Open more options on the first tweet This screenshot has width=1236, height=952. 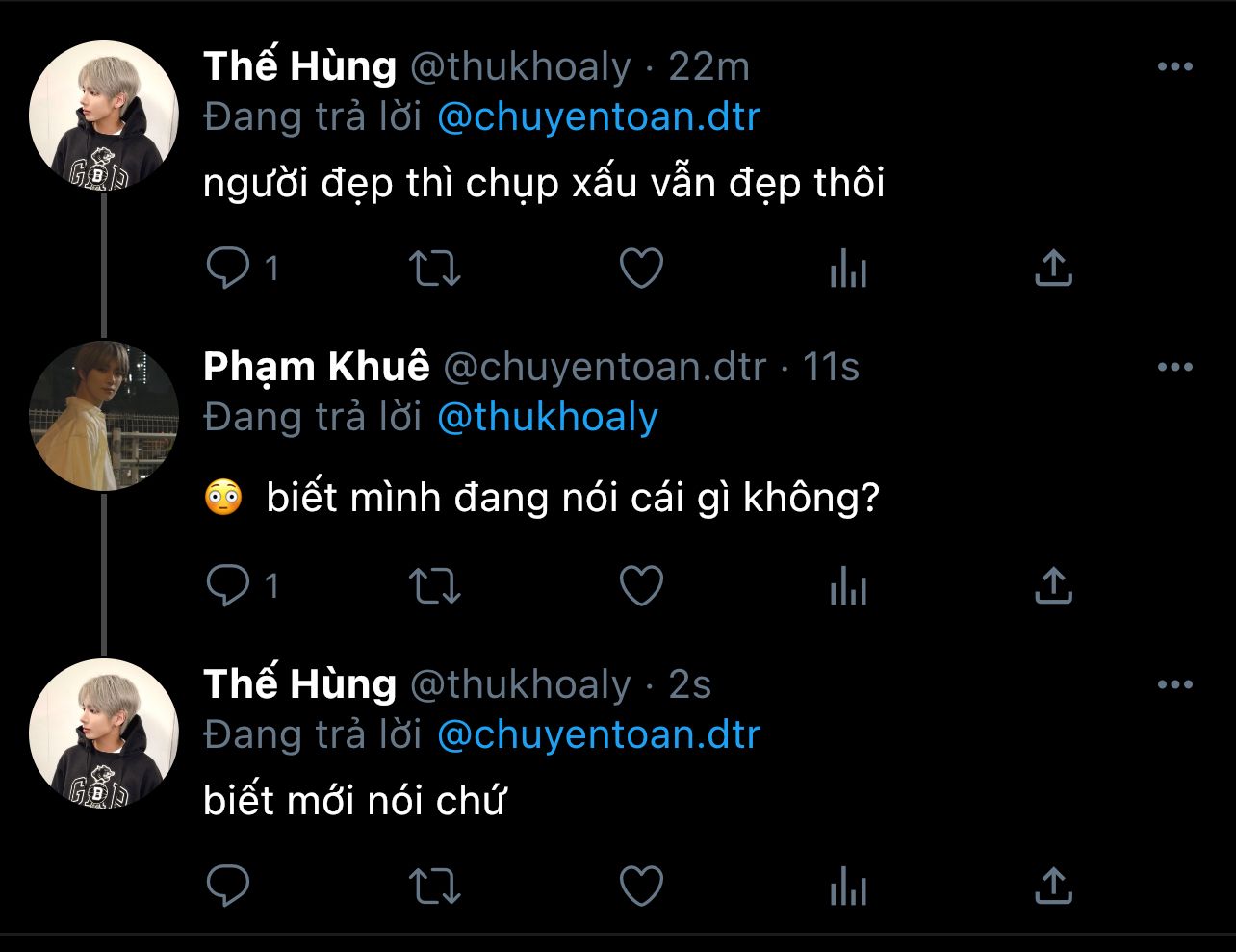tap(1174, 67)
